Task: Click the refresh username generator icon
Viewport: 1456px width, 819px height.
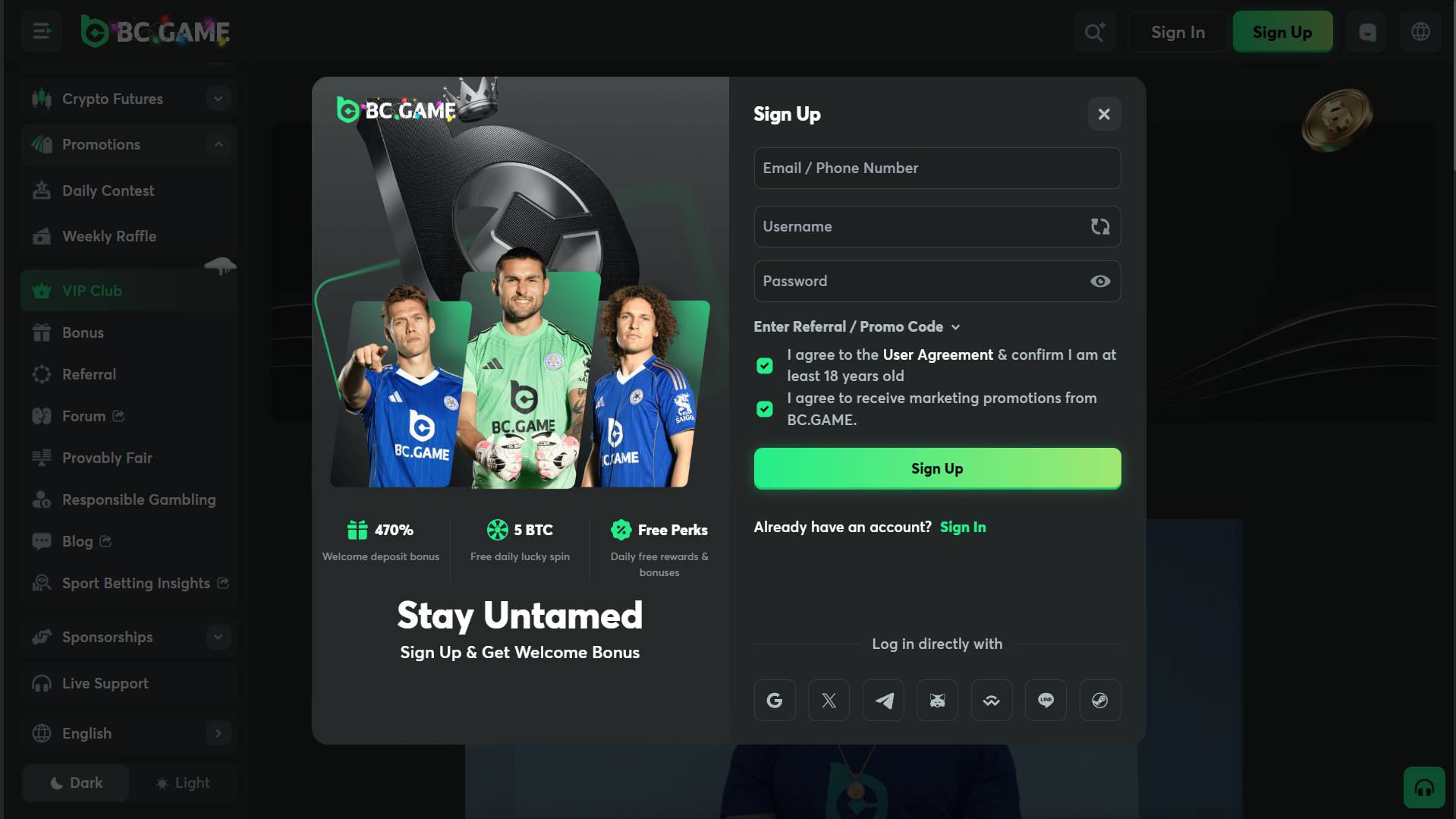Action: pyautogui.click(x=1100, y=226)
